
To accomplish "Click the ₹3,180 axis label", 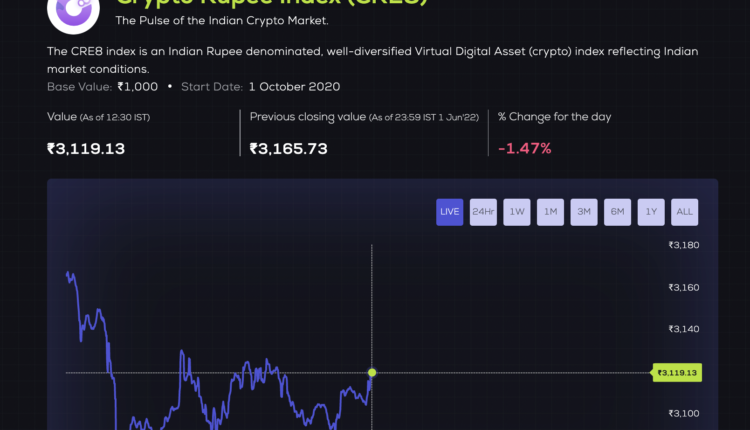I will pos(683,245).
